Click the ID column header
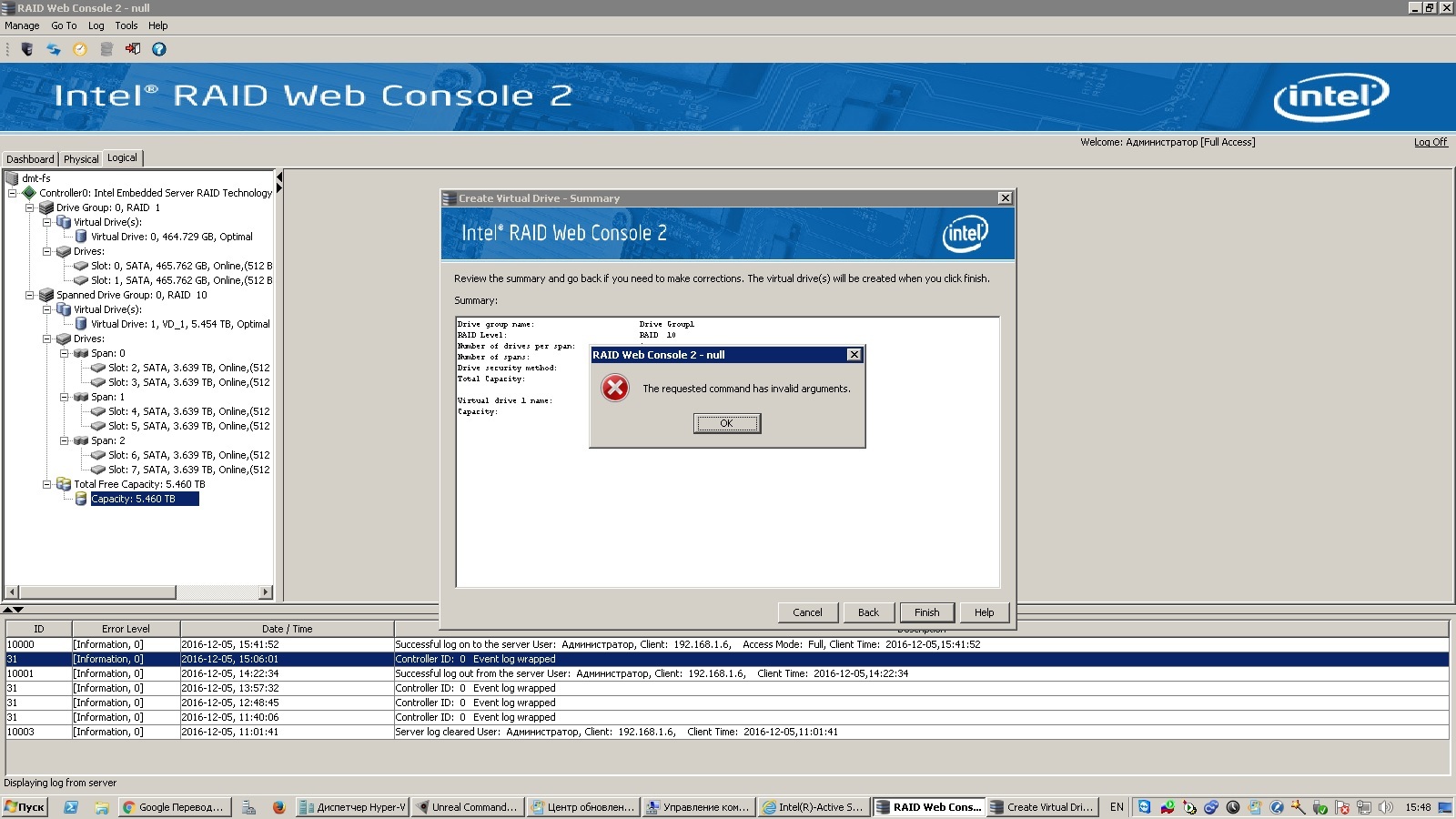The height and width of the screenshot is (819, 1456). [39, 629]
